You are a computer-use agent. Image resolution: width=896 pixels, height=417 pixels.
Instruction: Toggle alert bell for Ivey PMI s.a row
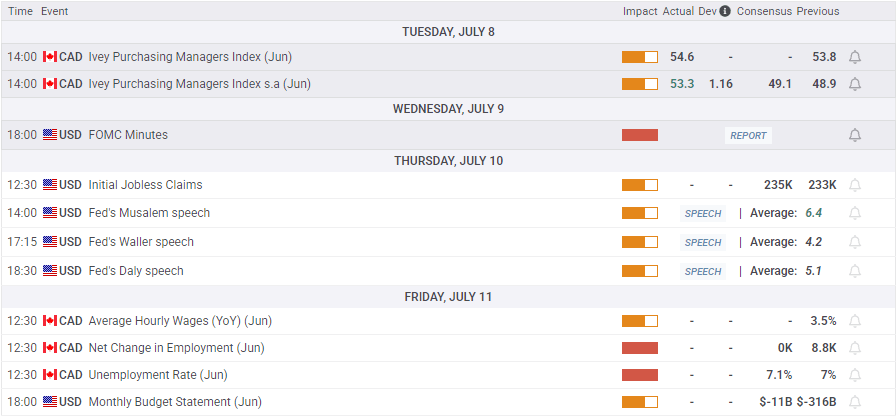(x=855, y=84)
